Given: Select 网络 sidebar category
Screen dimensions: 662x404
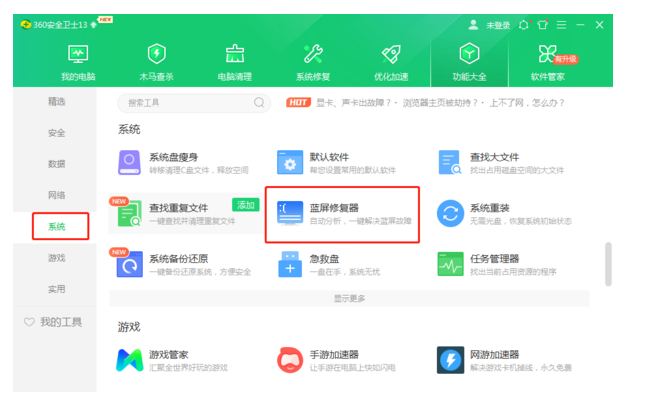Looking at the screenshot, I should tap(57, 195).
